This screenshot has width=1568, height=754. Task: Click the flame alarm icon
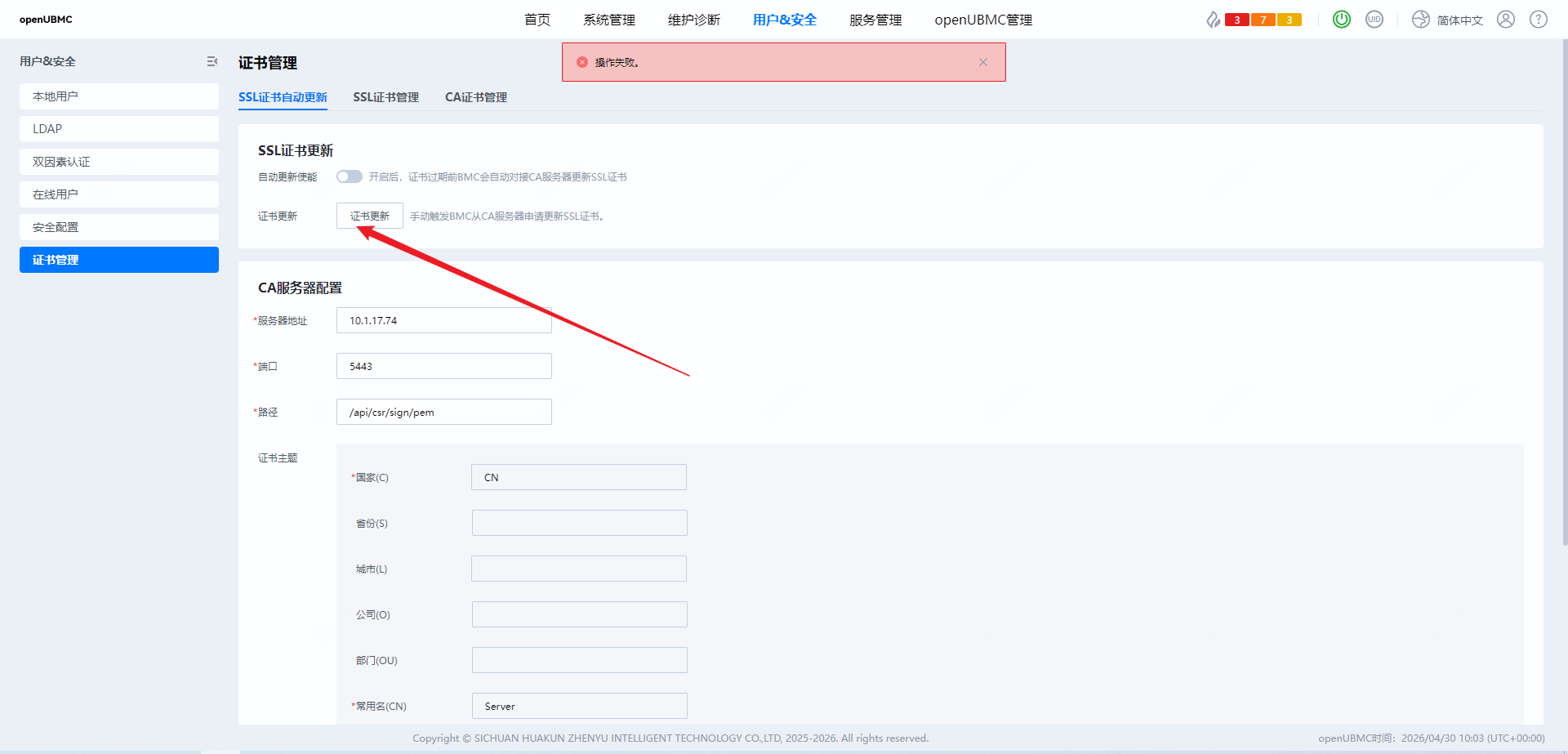[1214, 20]
